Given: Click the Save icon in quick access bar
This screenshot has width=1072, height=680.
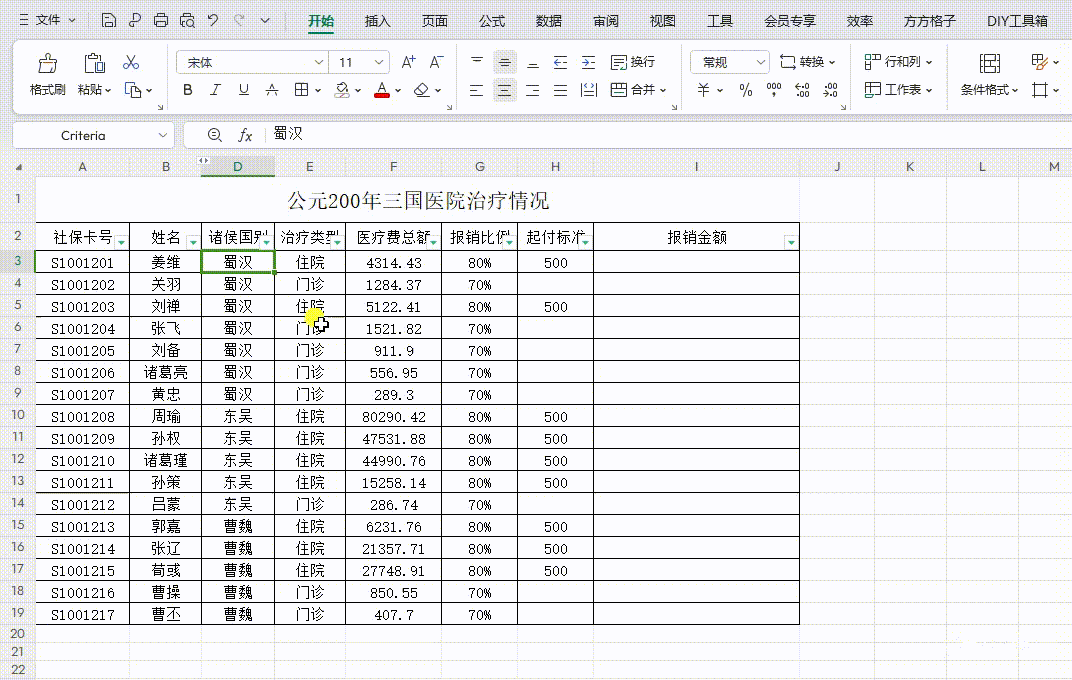Looking at the screenshot, I should point(108,21).
